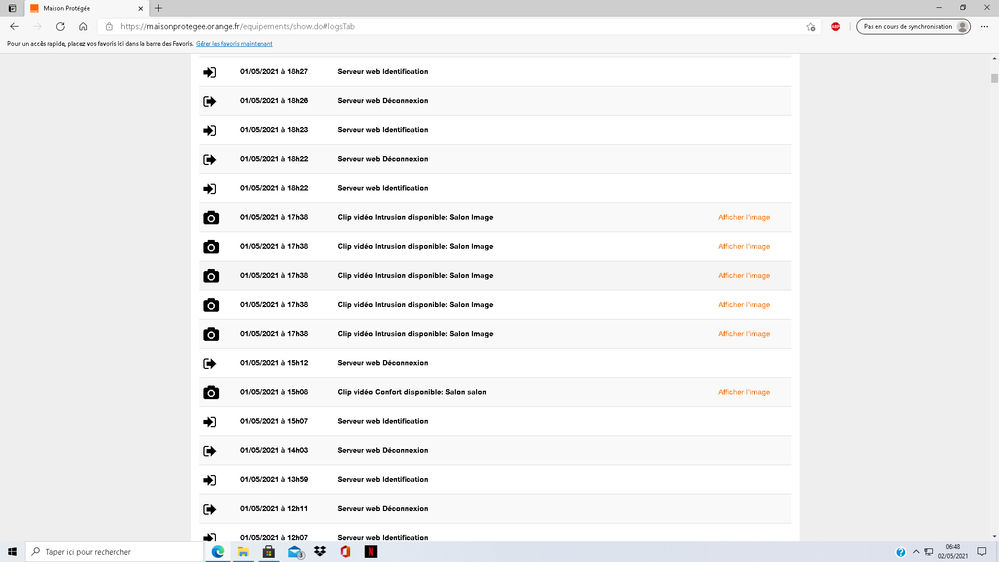This screenshot has width=999, height=562.
Task: Launch Netflix from the taskbar
Action: (x=370, y=551)
